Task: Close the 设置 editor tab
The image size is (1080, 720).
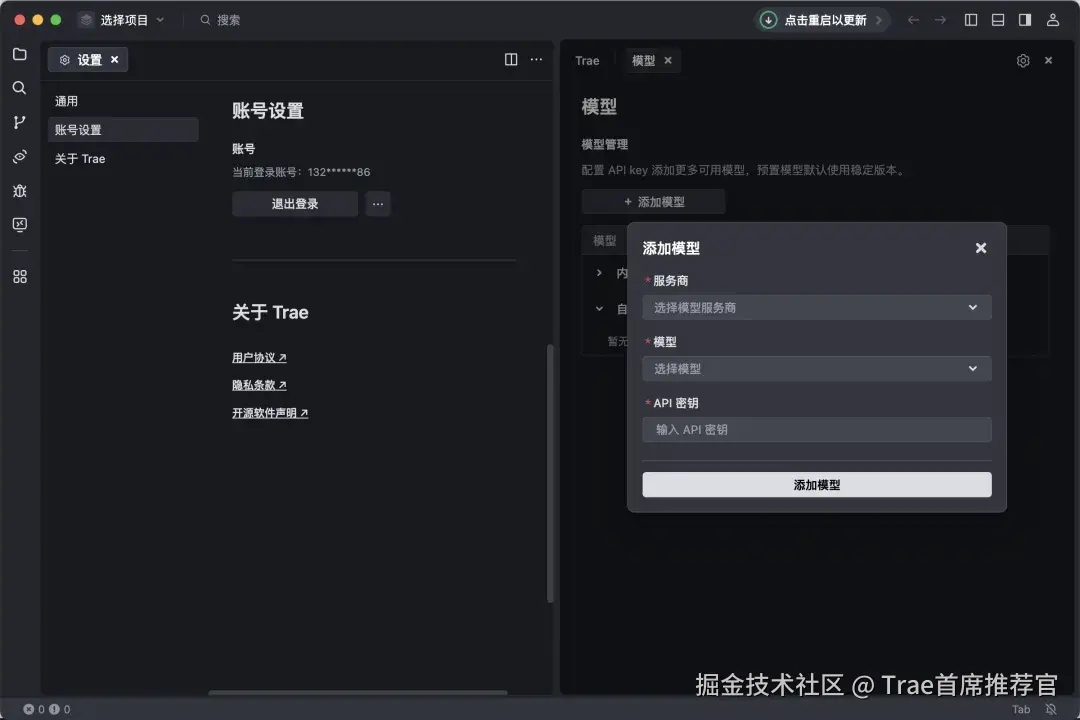Action: pyautogui.click(x=114, y=60)
